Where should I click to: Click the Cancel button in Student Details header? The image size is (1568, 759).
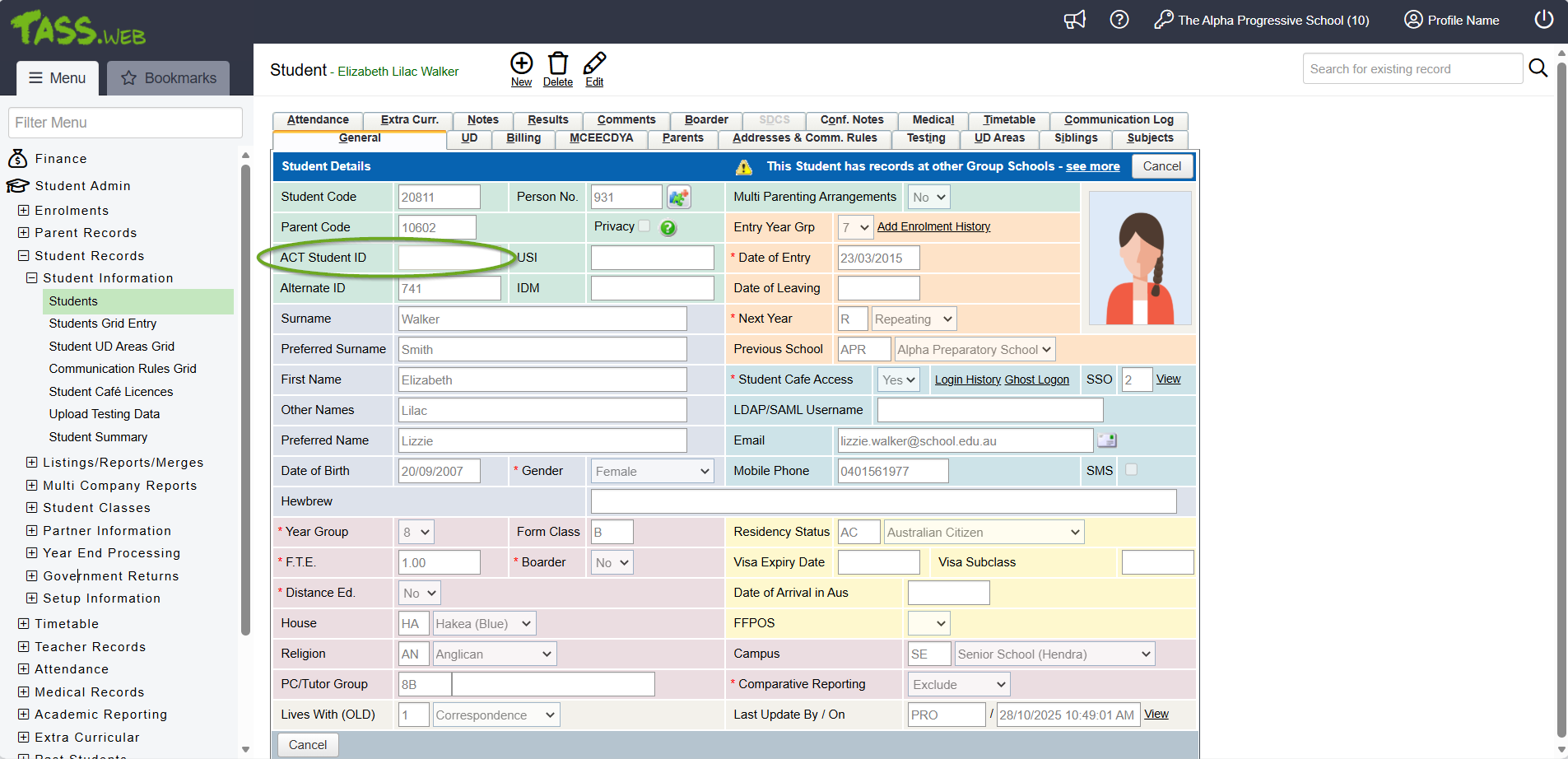click(x=1161, y=166)
